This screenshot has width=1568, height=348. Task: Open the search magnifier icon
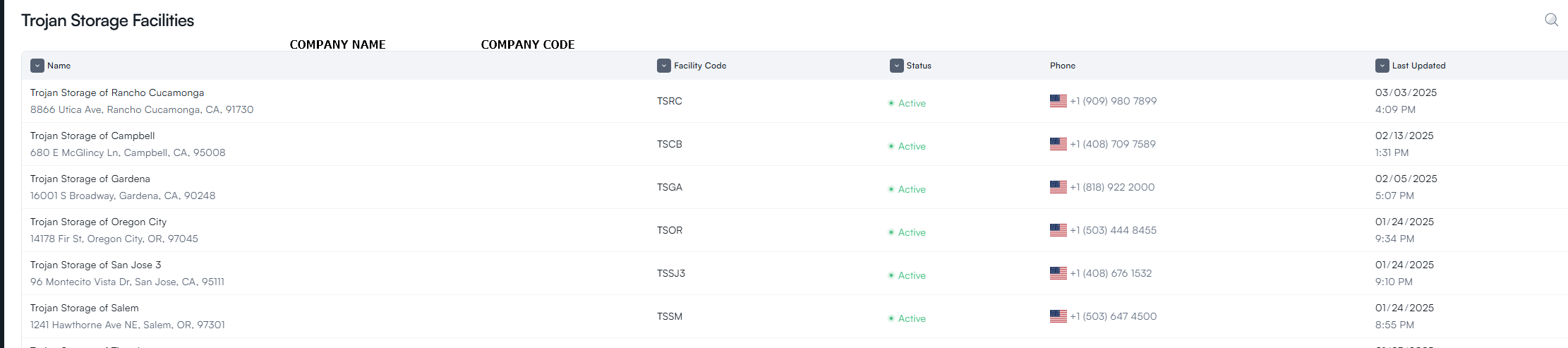[x=1551, y=20]
